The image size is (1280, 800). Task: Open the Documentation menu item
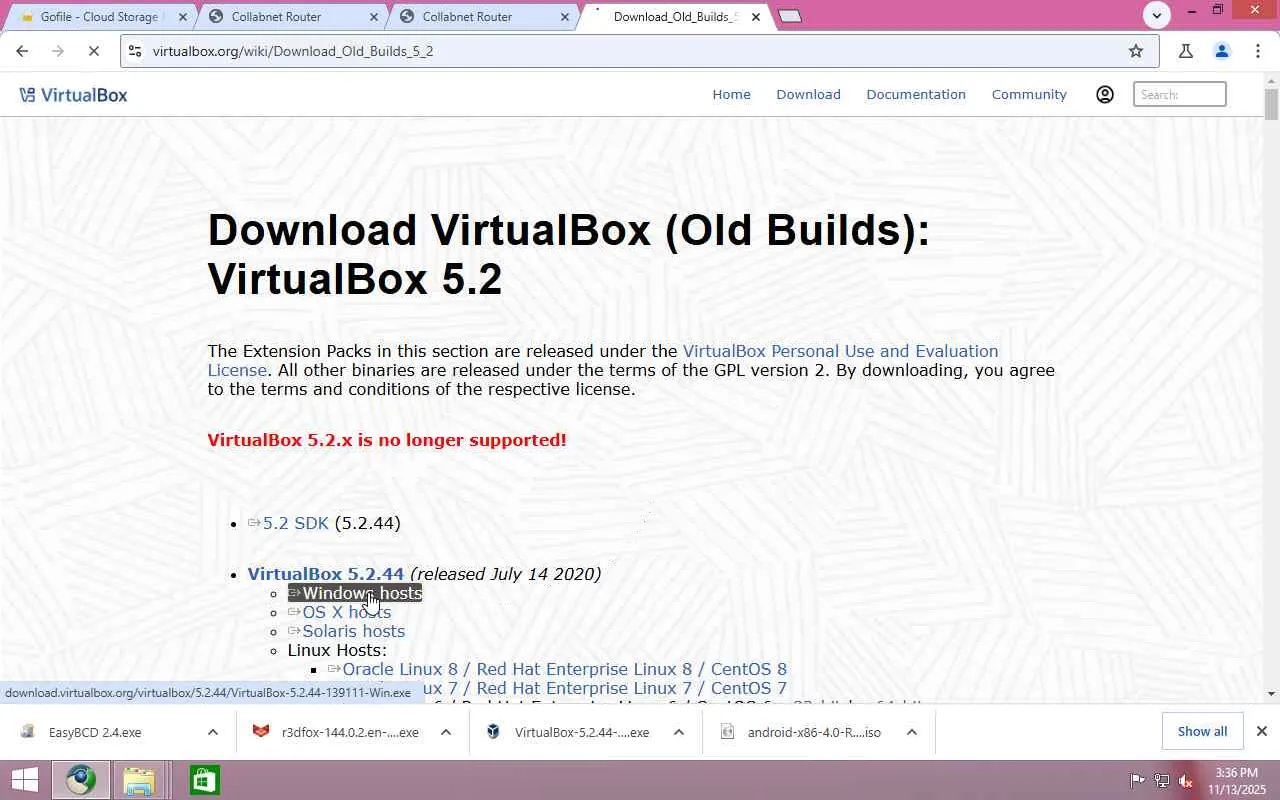click(916, 94)
